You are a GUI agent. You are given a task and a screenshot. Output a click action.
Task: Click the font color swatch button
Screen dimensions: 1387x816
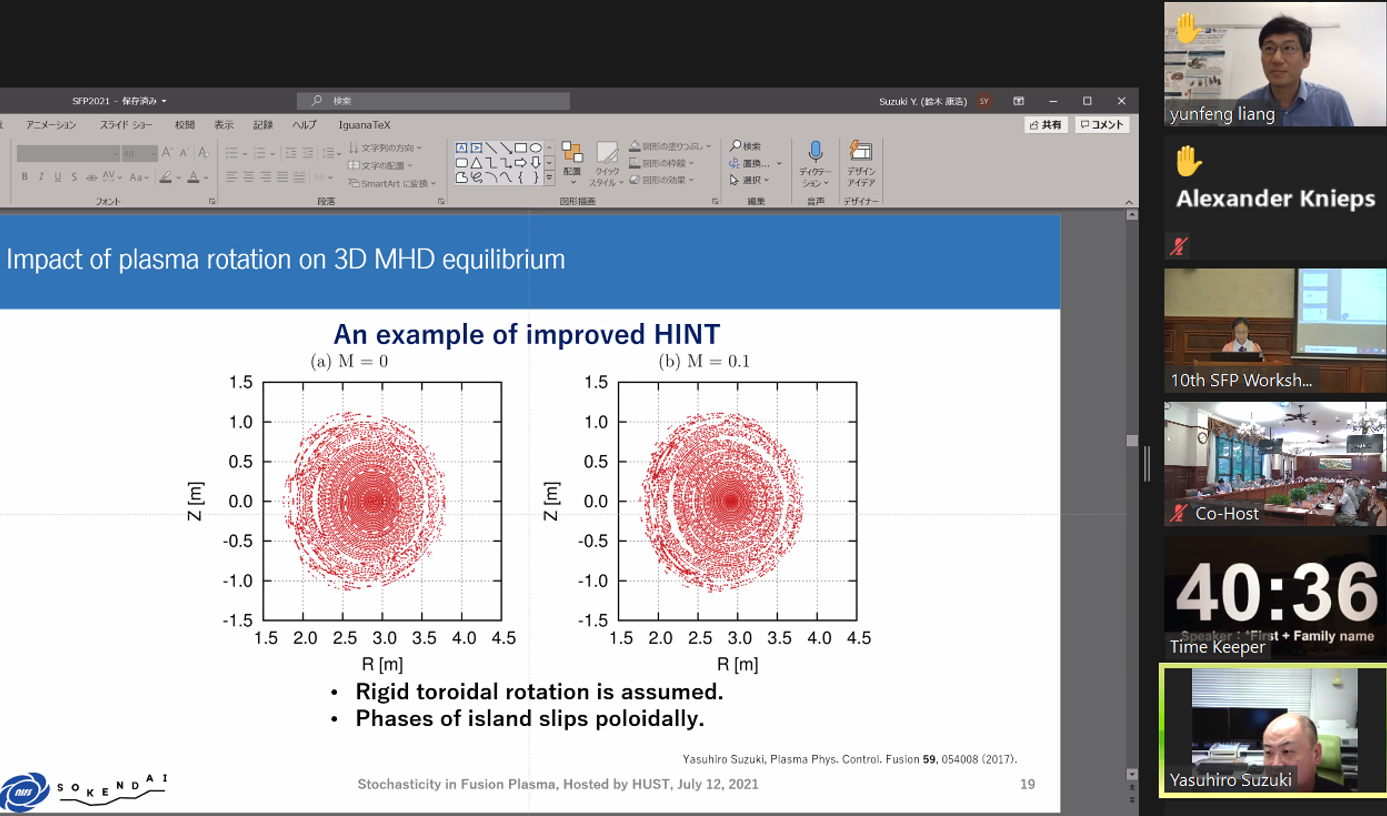(193, 177)
